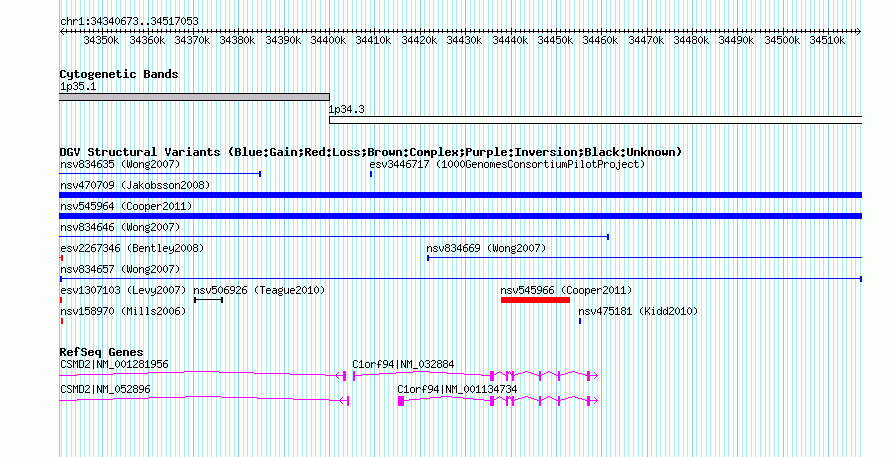
Task: Open the CSMD2|NM_052896 gene label
Action: point(105,389)
